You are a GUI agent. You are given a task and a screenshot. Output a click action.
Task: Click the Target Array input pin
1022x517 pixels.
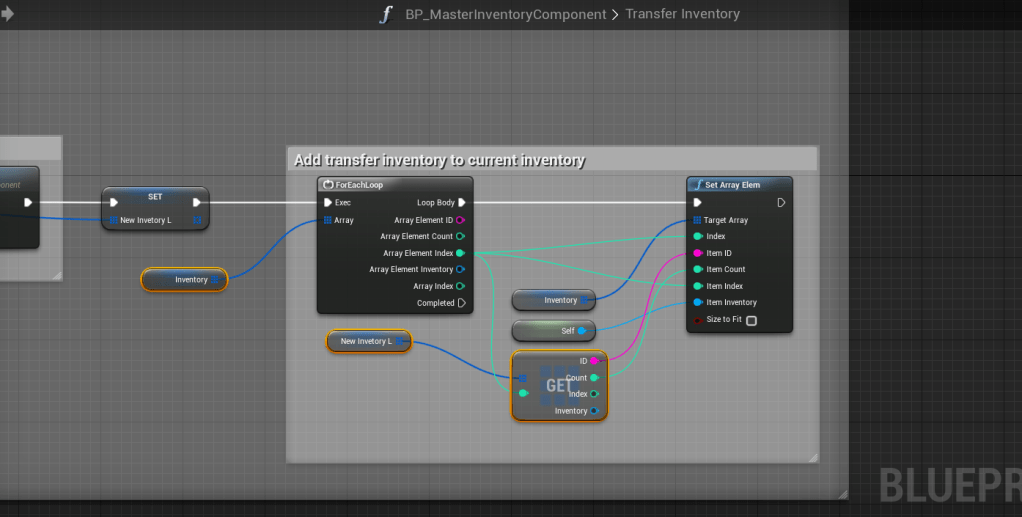click(697, 220)
